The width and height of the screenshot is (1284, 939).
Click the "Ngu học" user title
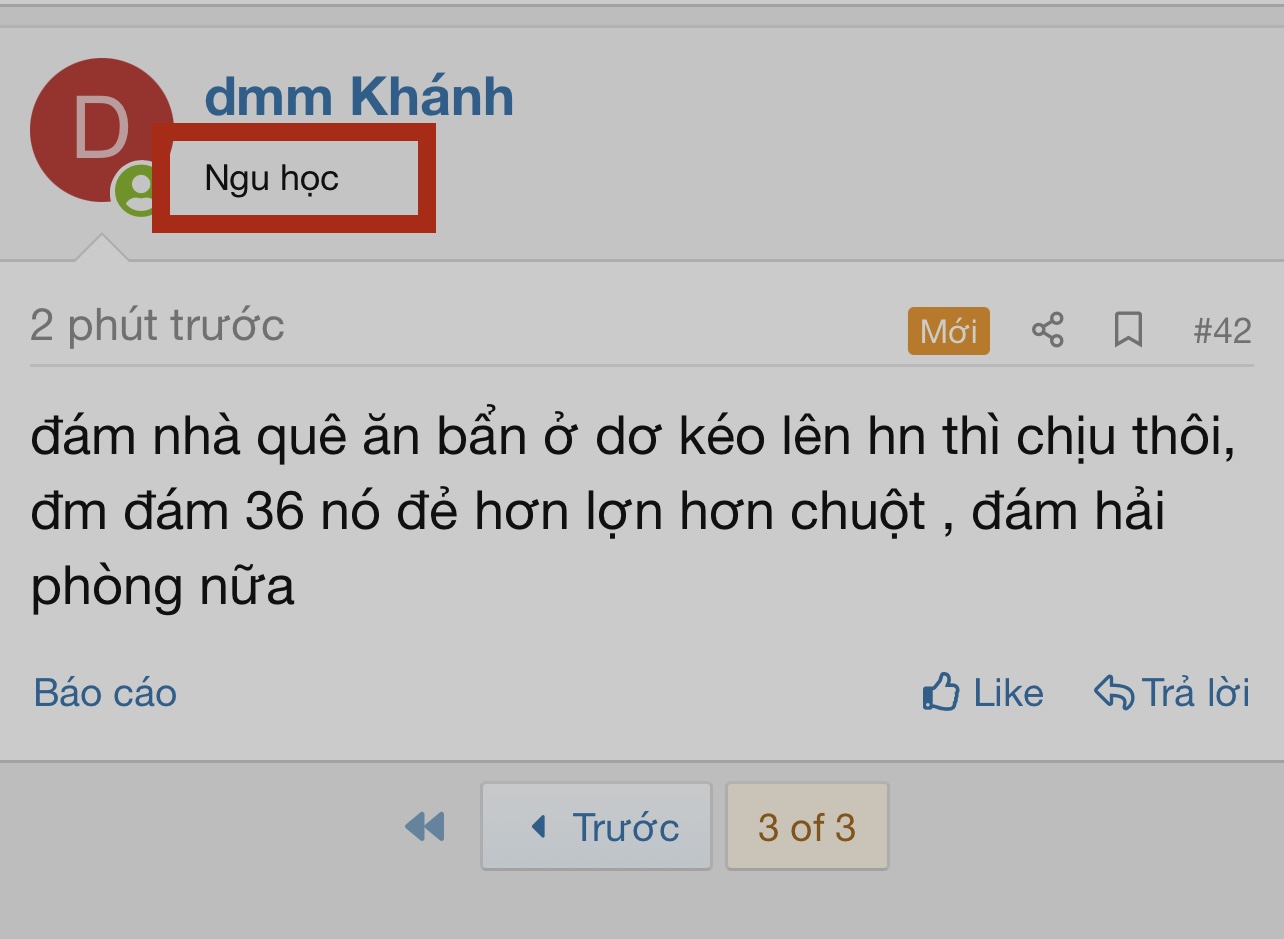272,178
